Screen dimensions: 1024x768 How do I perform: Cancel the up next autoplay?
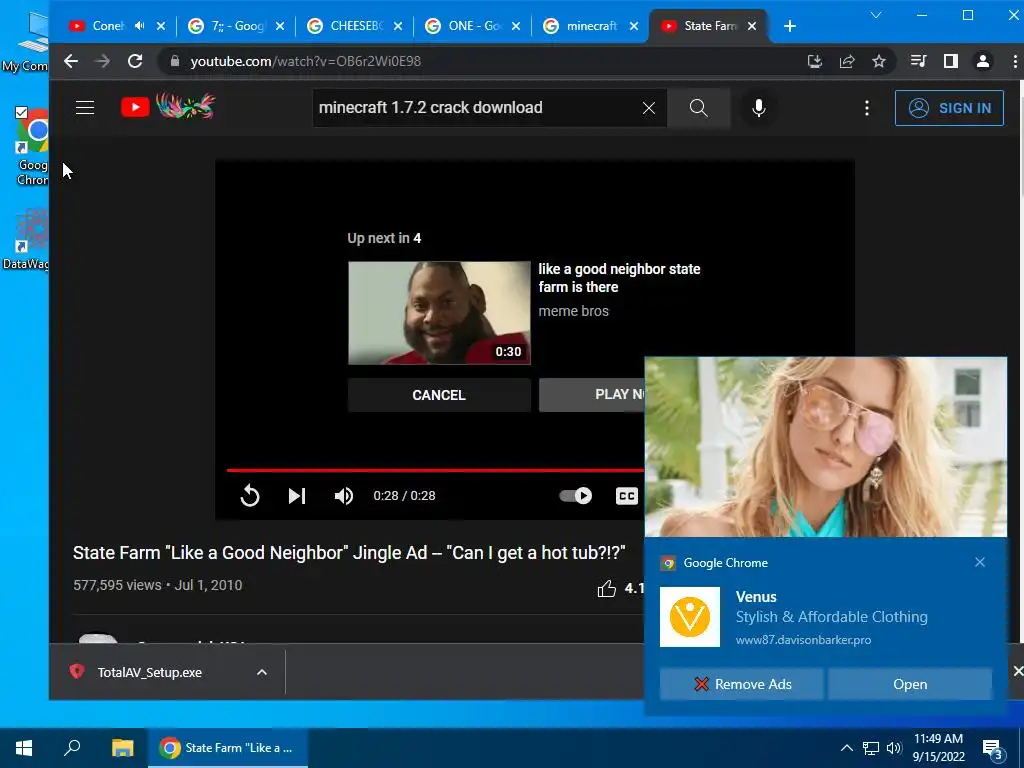(439, 395)
